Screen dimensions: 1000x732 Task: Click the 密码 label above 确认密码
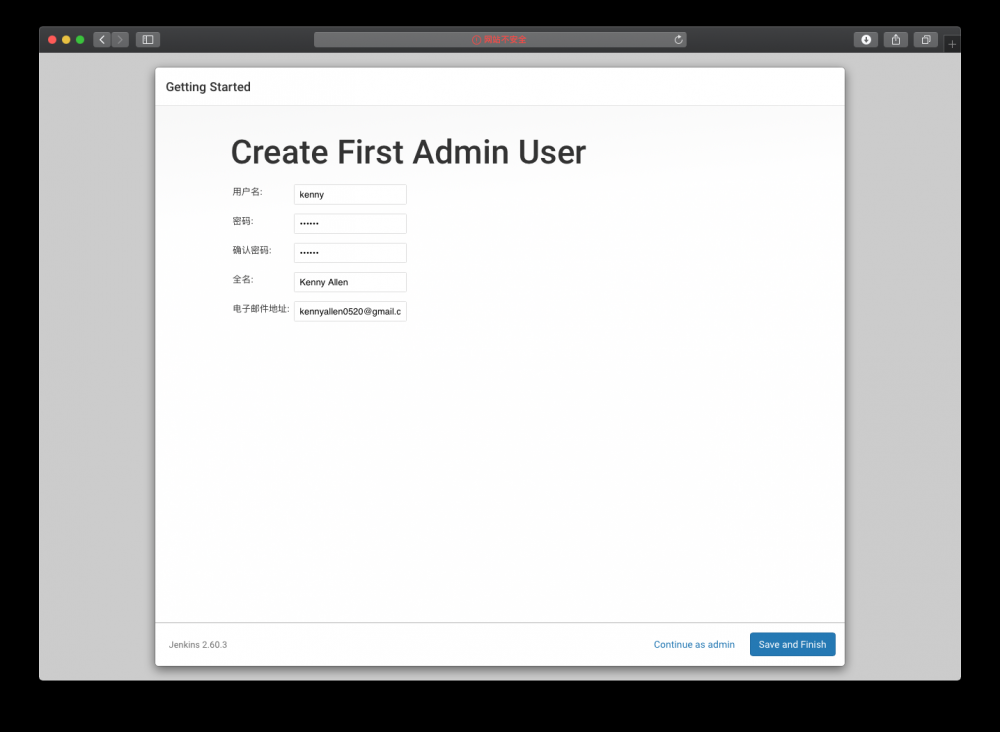(x=243, y=221)
